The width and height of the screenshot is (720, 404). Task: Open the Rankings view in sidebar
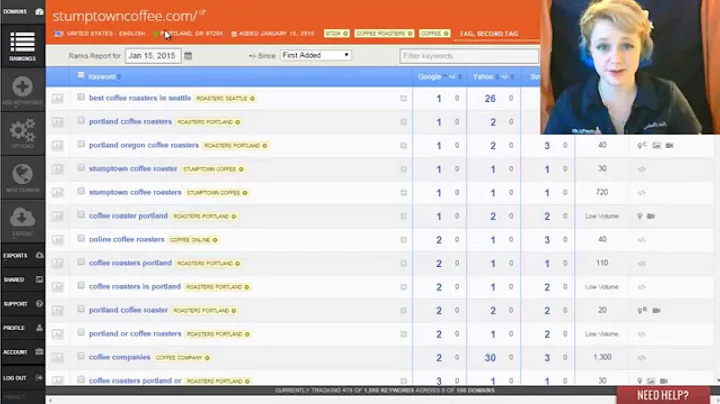coord(22,46)
